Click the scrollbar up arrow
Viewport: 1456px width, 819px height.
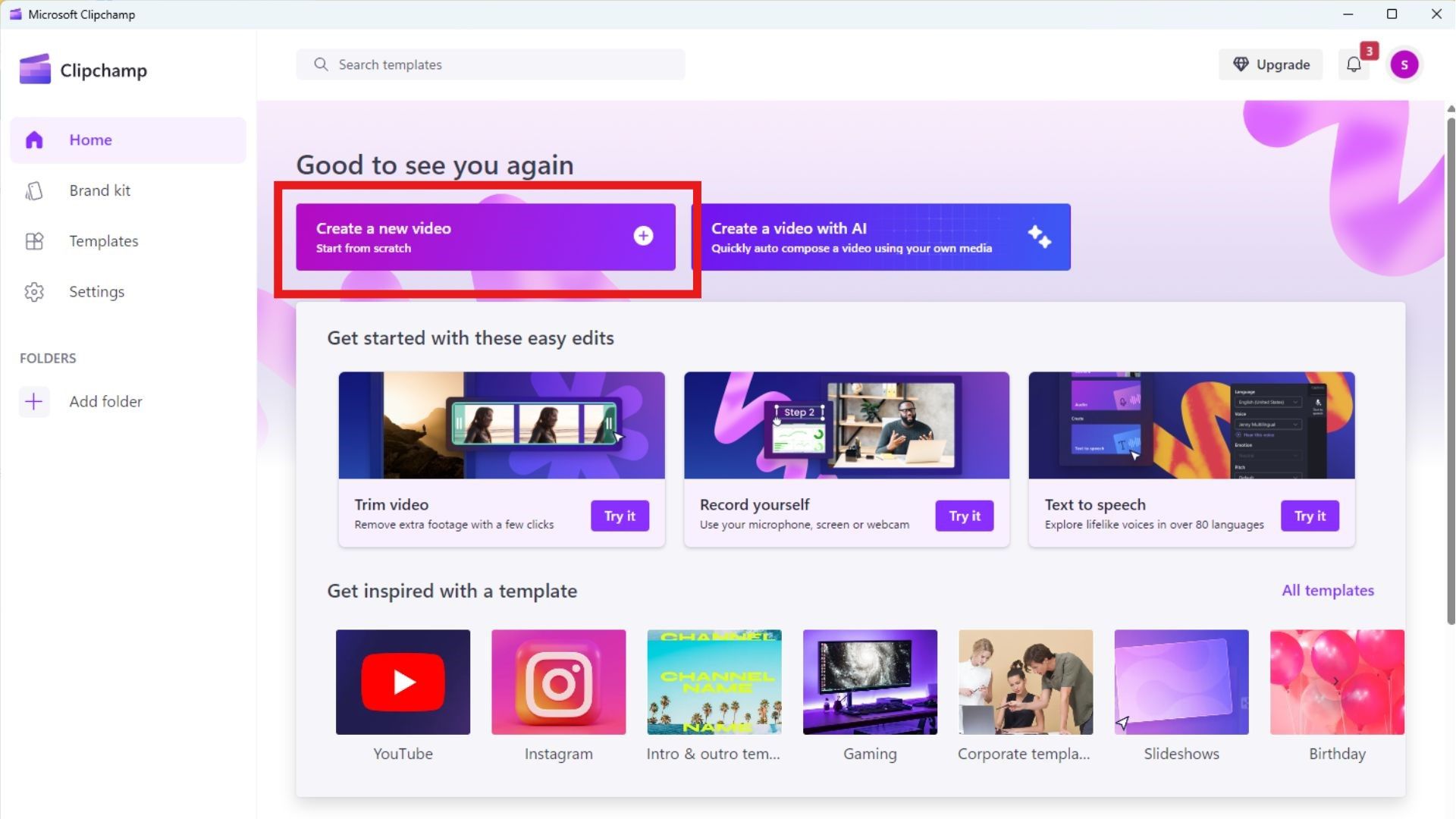1451,109
